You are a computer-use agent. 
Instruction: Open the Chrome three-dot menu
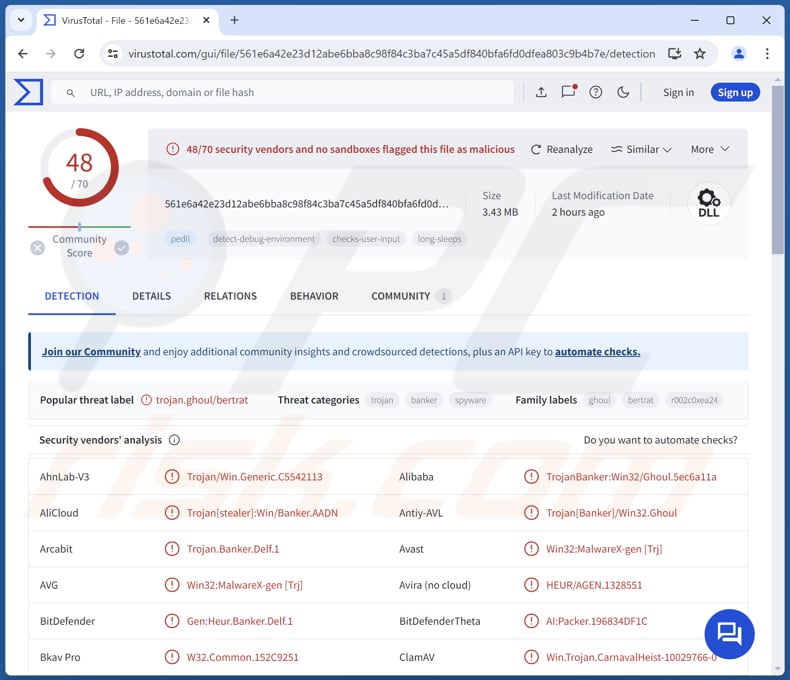coord(767,53)
